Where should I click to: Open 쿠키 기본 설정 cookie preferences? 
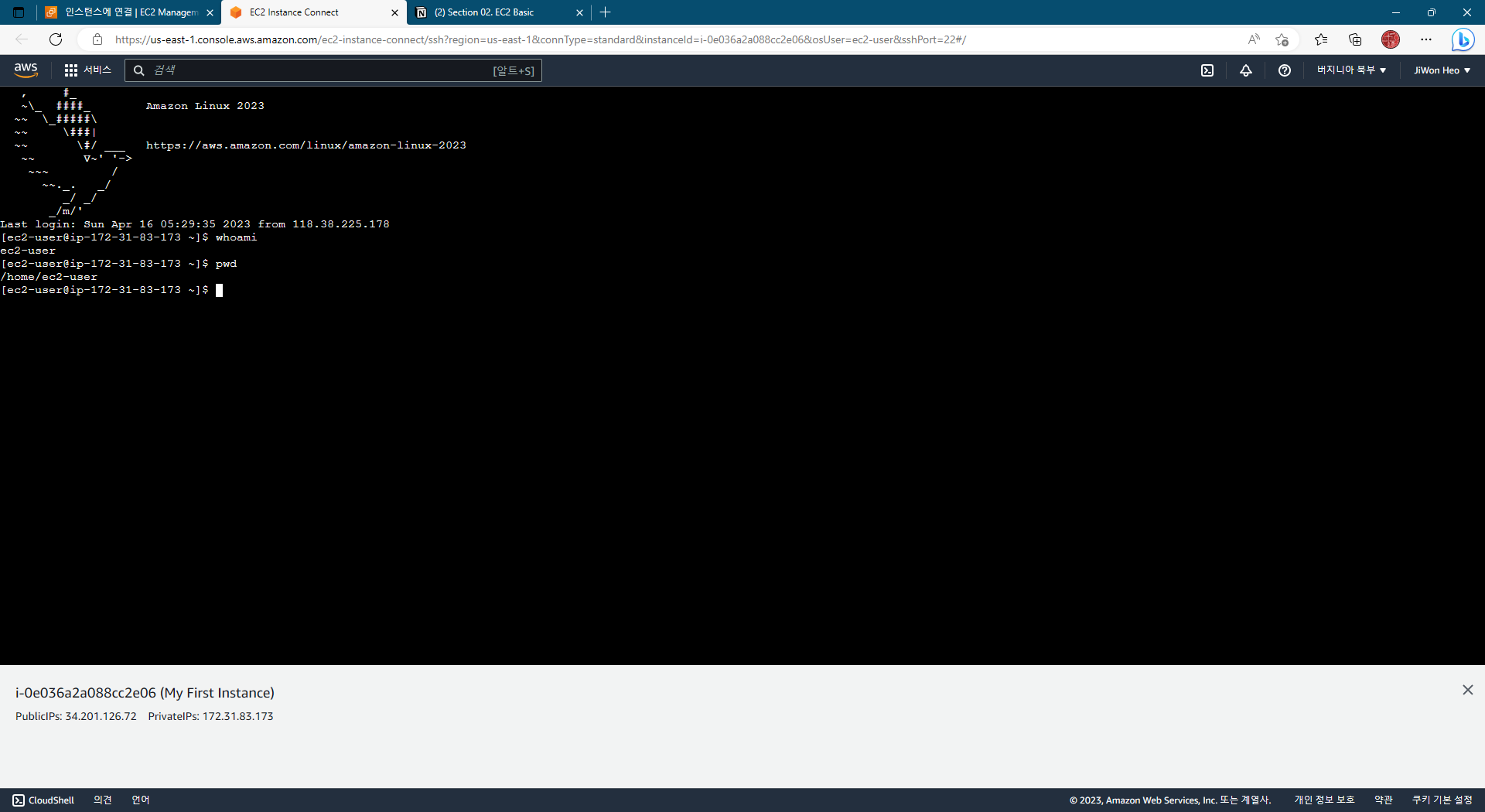coord(1442,800)
